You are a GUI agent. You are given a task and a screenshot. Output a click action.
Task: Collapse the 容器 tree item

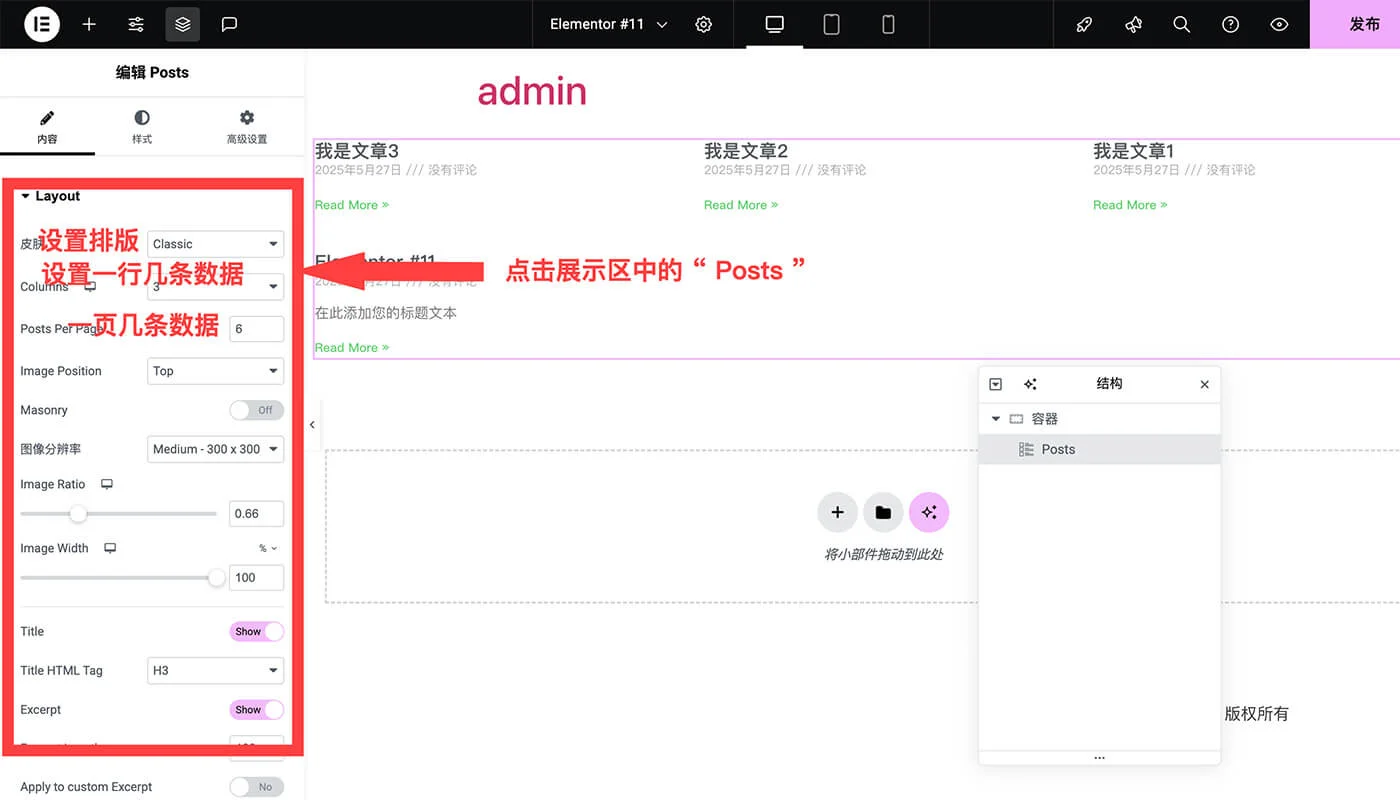(995, 419)
